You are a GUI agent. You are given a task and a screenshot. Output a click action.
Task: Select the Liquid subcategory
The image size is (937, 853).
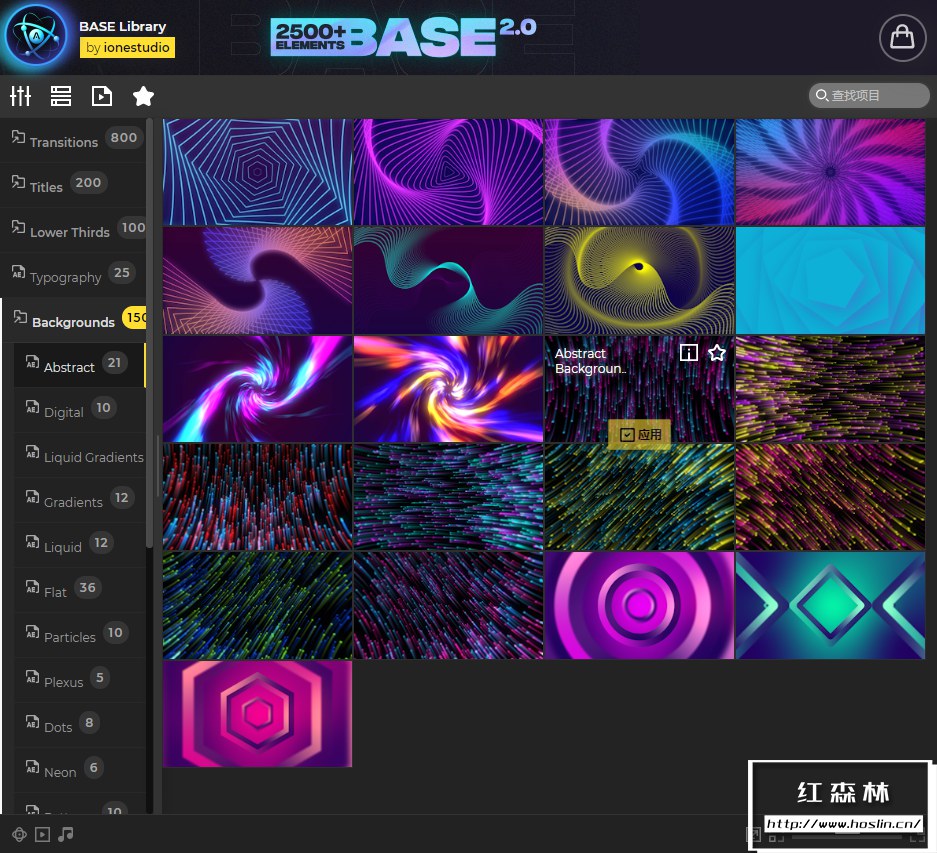coord(79,545)
